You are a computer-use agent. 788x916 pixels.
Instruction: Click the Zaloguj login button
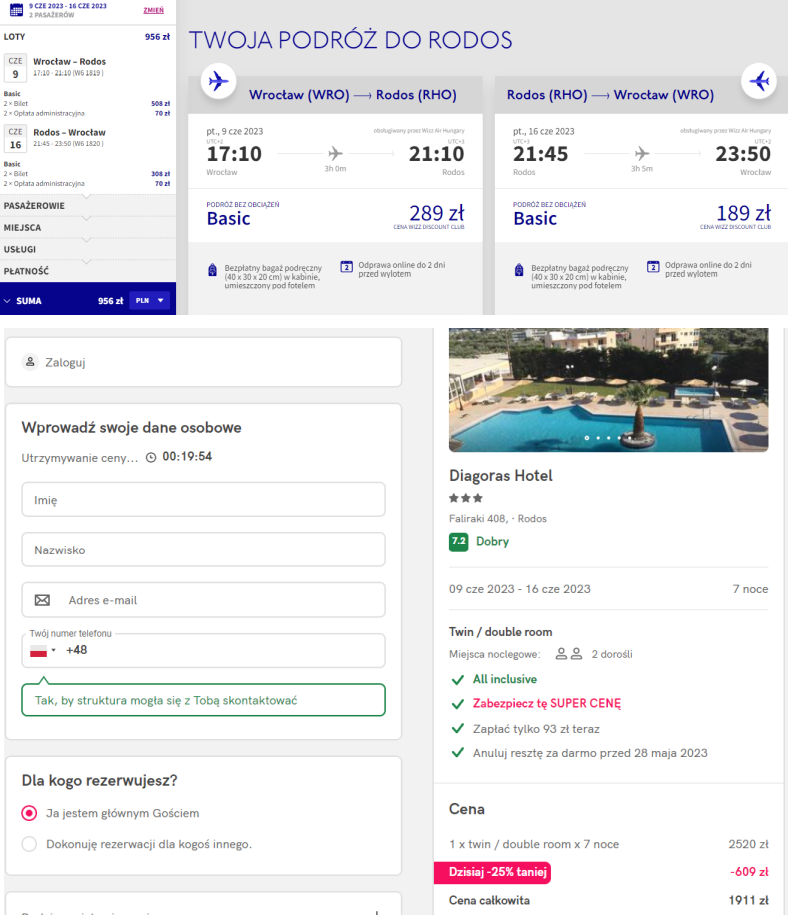pyautogui.click(x=203, y=362)
